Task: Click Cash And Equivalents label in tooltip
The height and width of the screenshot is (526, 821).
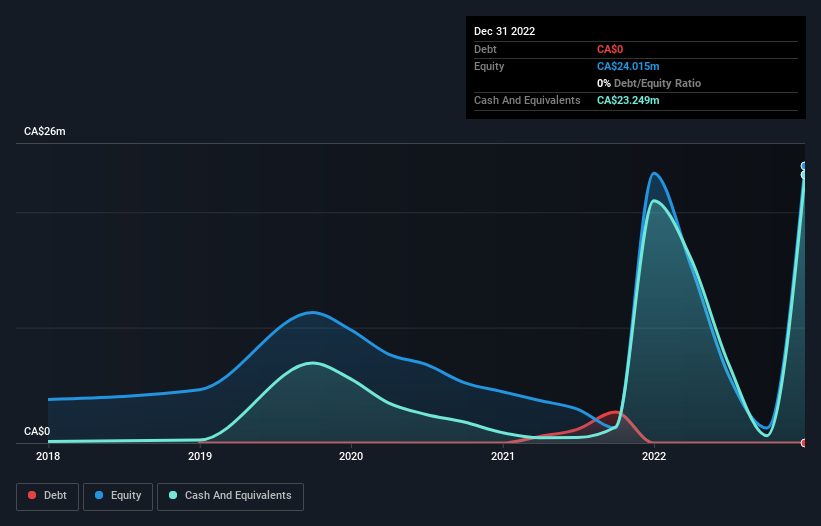Action: 527,100
